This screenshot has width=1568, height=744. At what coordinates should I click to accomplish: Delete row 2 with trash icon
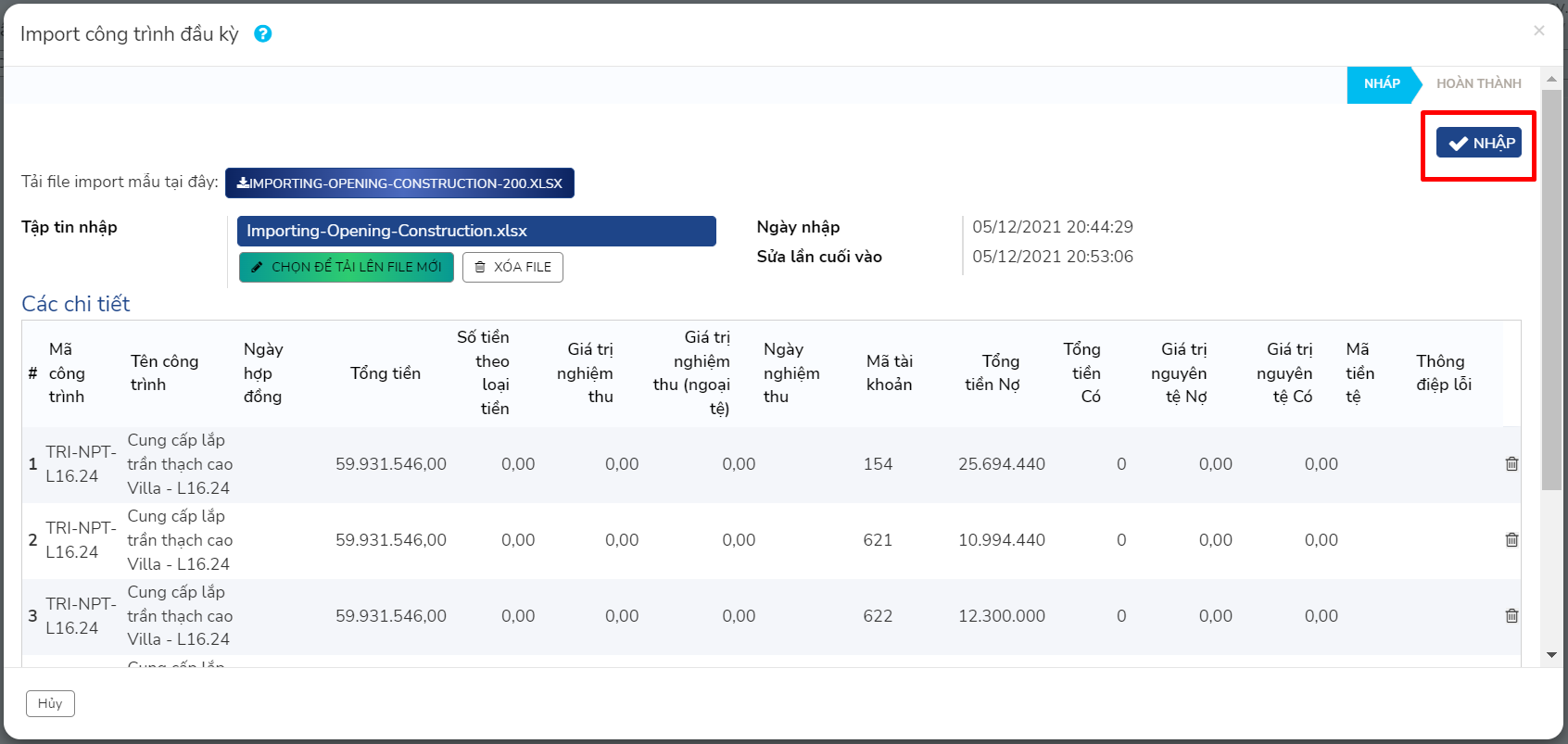coord(1511,540)
